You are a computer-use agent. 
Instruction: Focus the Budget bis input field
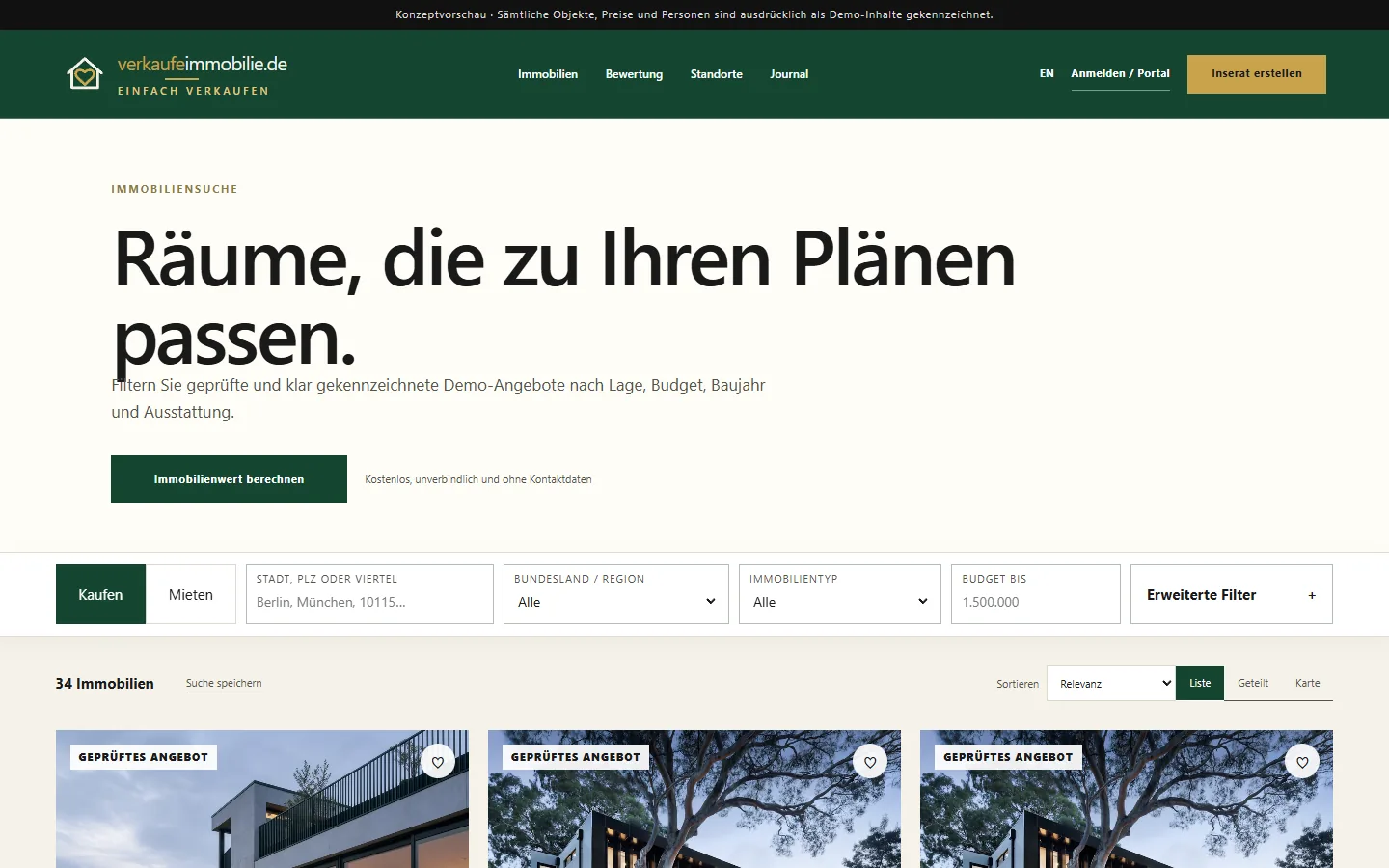point(1036,594)
